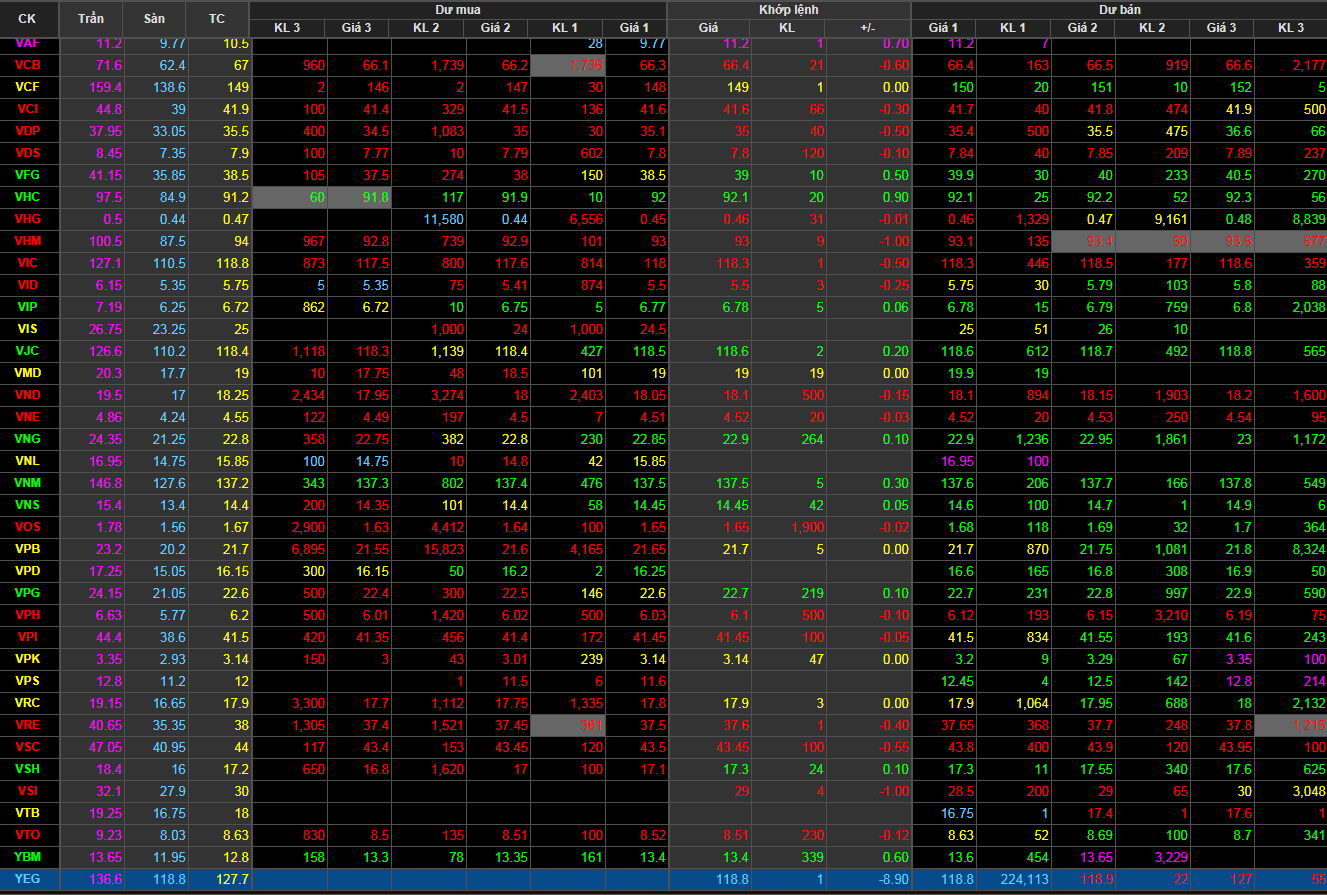Click the Dư mua header
The height and width of the screenshot is (895, 1327).
point(458,9)
